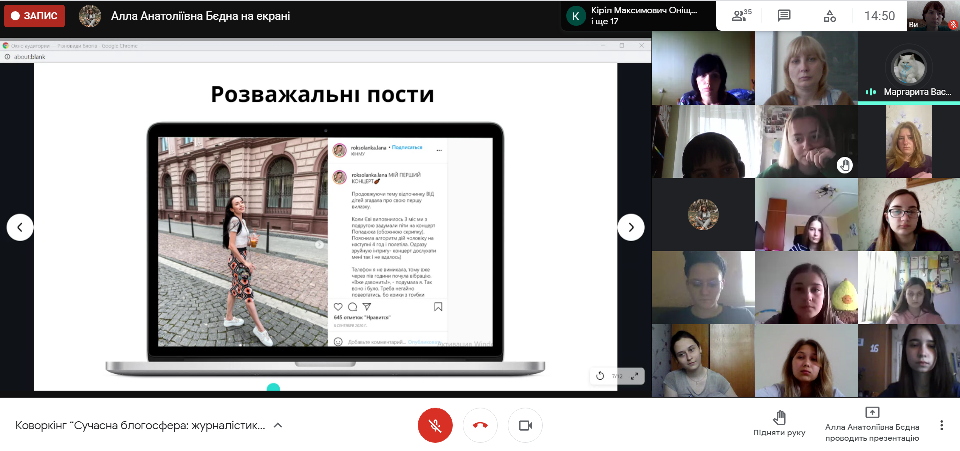Click the blue Подписаться follow link
The height and width of the screenshot is (451, 960).
coord(407,147)
